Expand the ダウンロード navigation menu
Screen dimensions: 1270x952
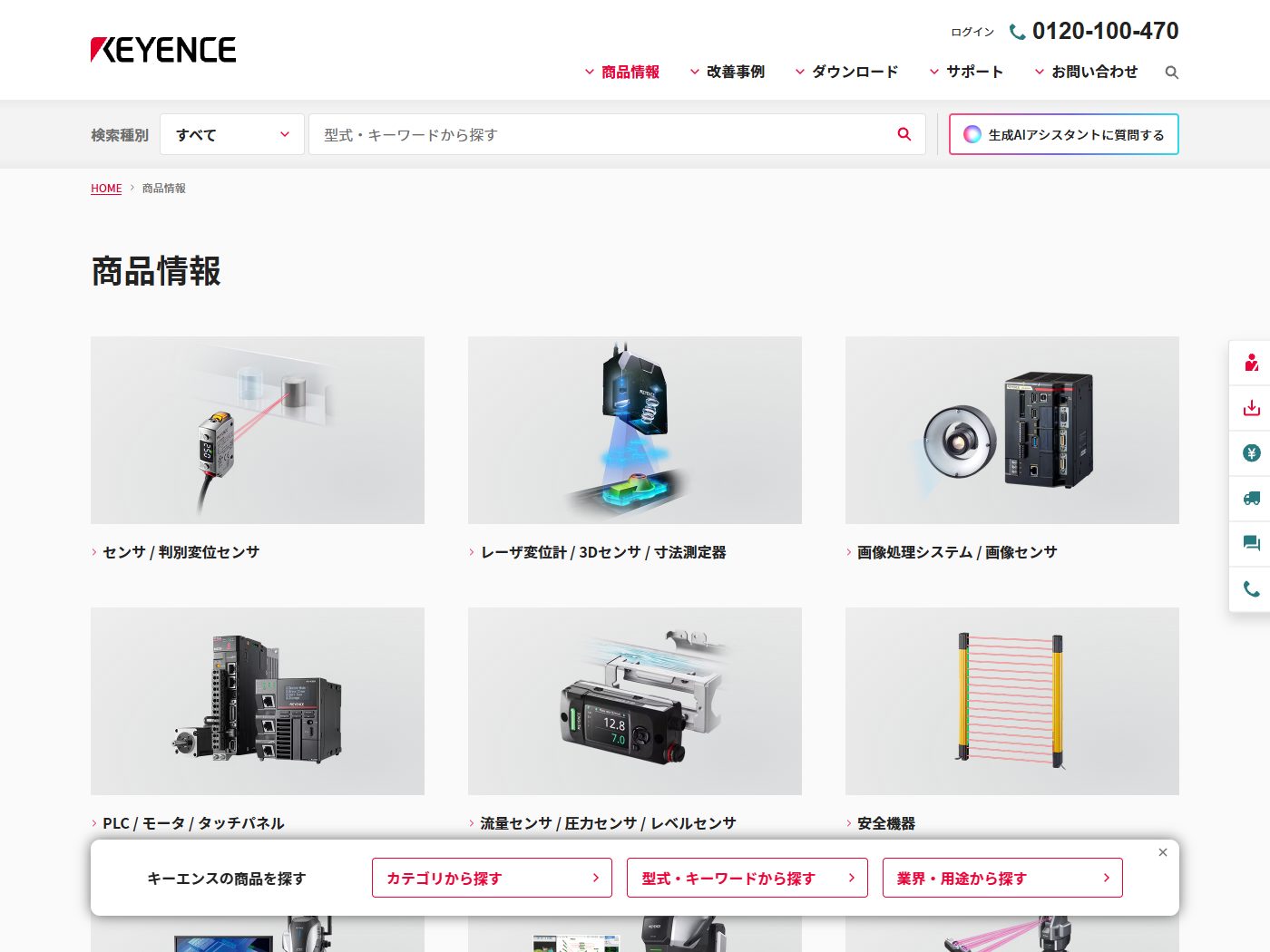pos(846,72)
